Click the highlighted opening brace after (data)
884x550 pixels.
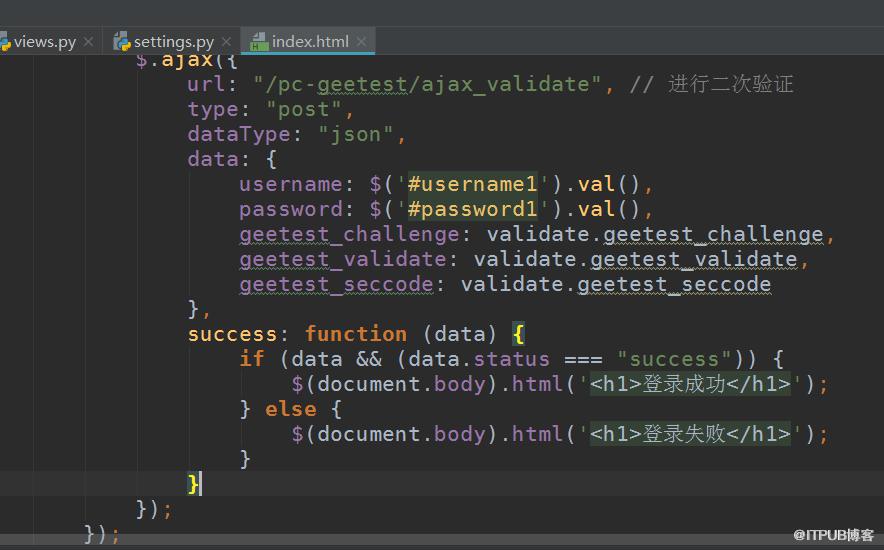click(519, 334)
